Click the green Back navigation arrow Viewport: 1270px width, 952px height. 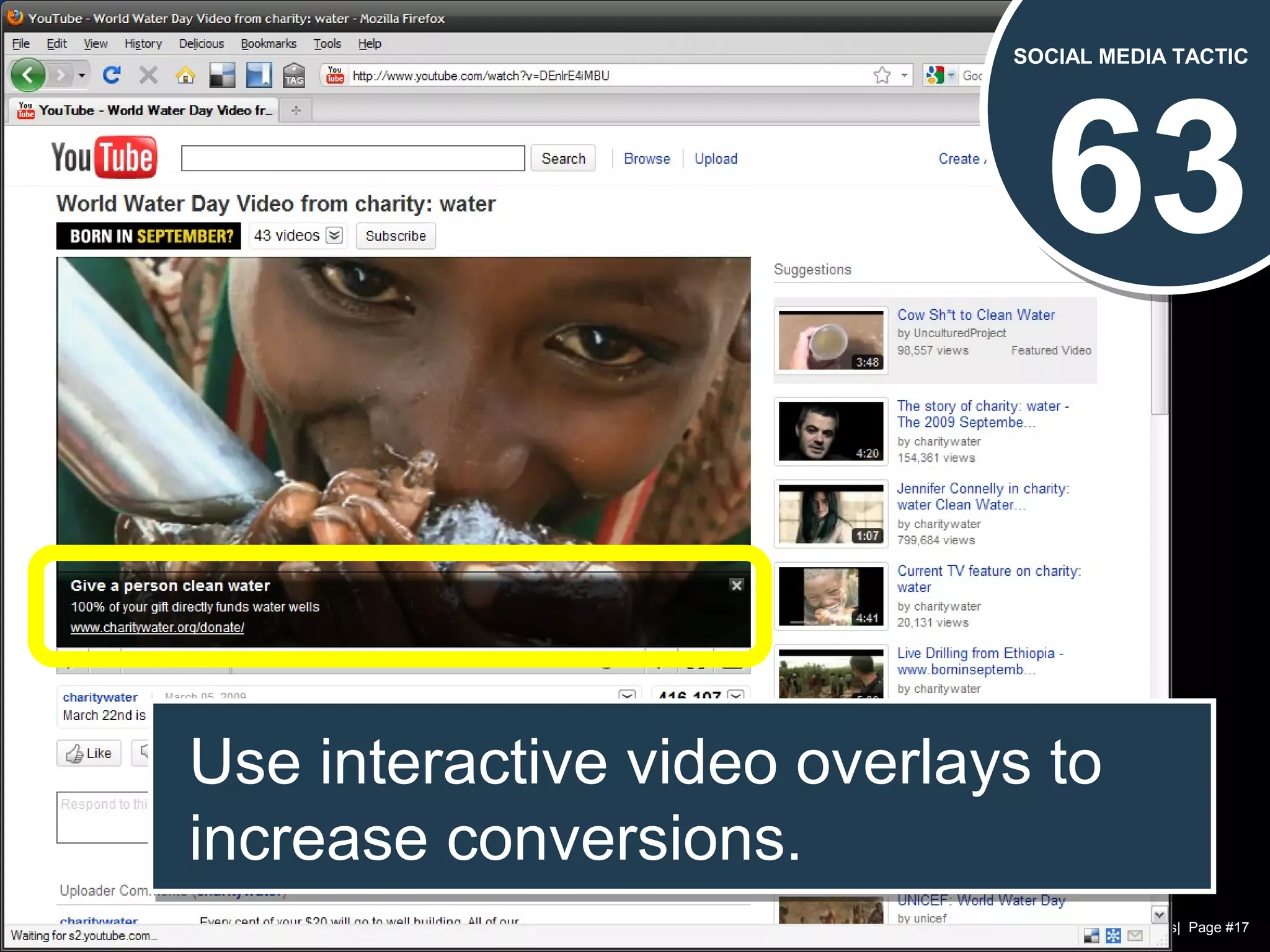point(27,76)
